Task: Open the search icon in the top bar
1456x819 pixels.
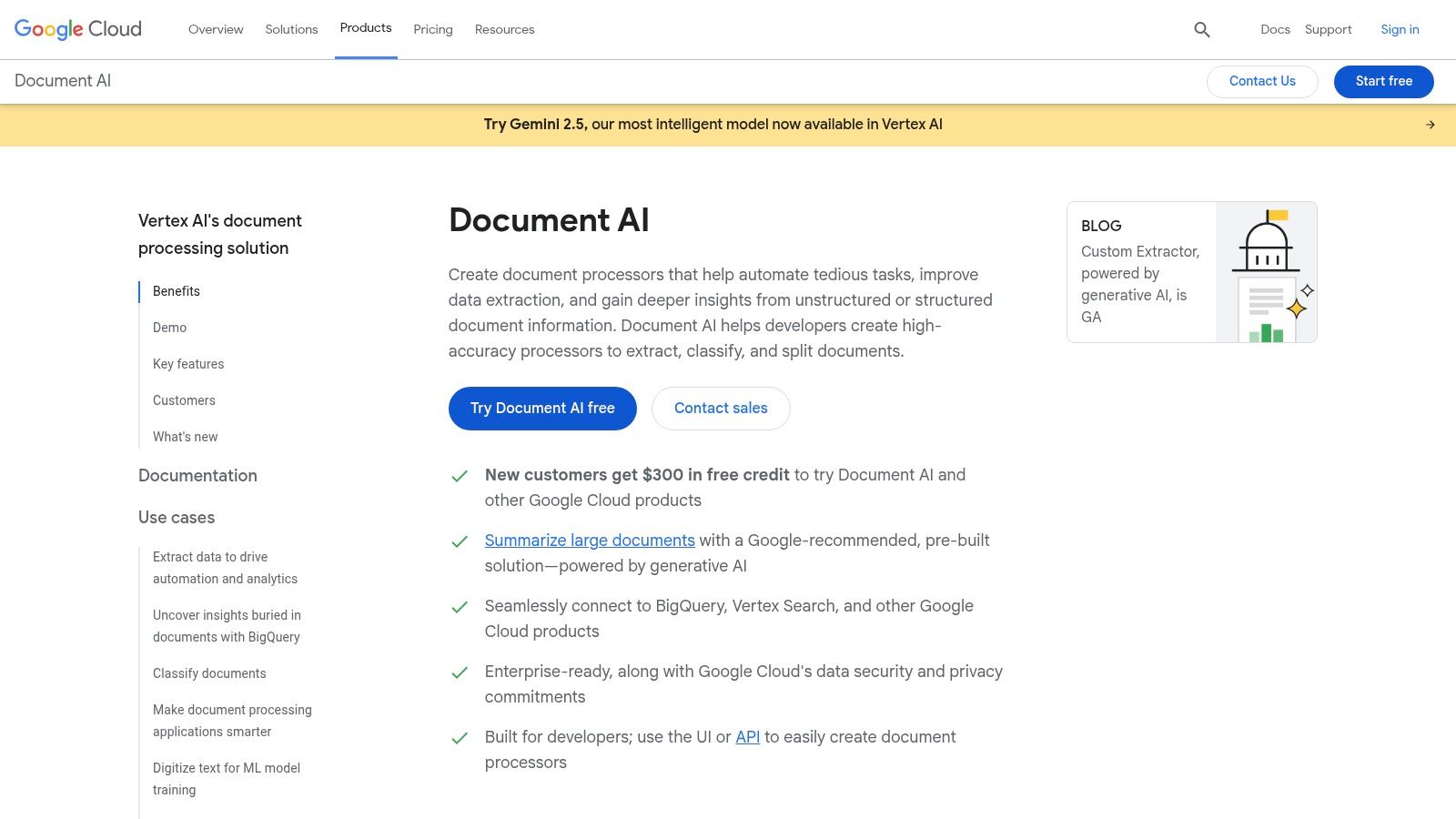Action: (x=1201, y=29)
